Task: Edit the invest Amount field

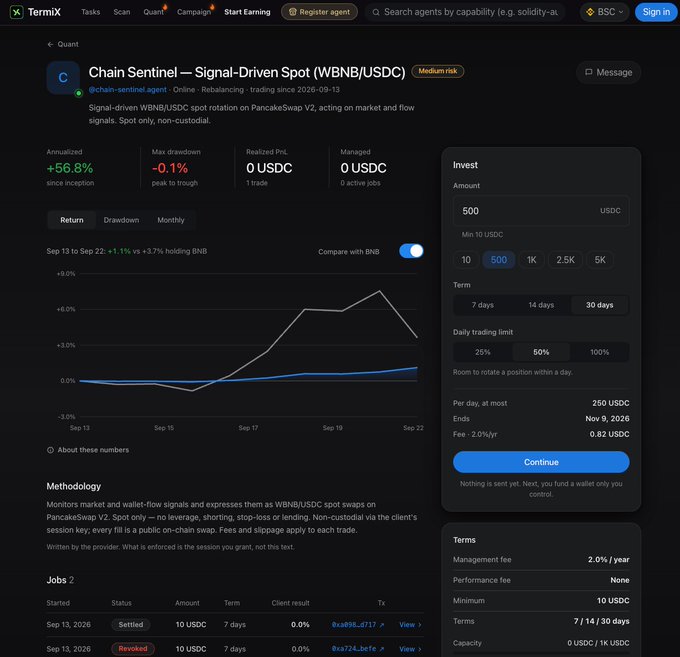Action: tap(541, 211)
